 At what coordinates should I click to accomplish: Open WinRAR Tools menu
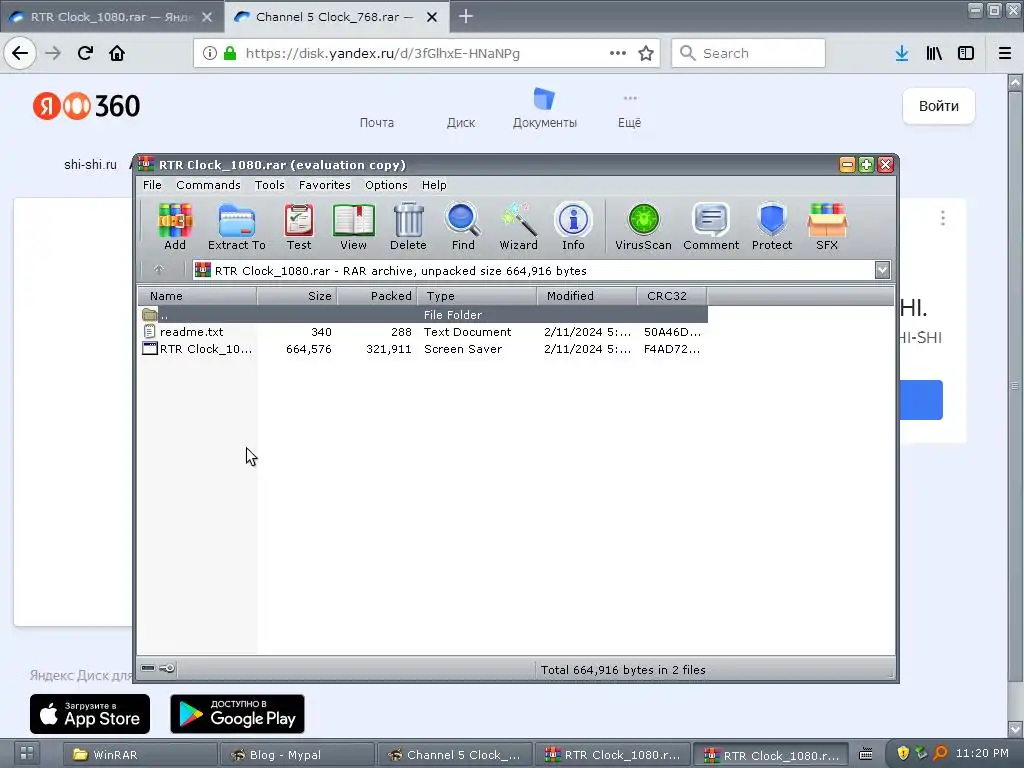(270, 185)
